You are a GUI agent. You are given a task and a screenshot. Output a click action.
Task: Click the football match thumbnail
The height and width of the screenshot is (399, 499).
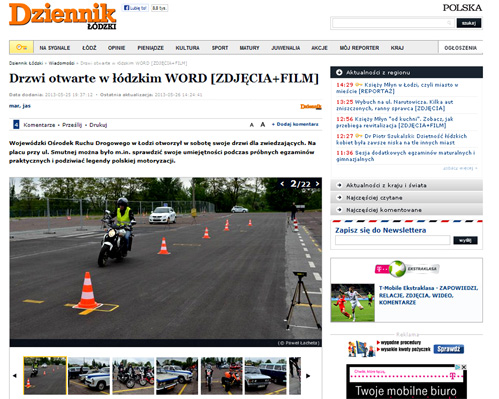[353, 303]
